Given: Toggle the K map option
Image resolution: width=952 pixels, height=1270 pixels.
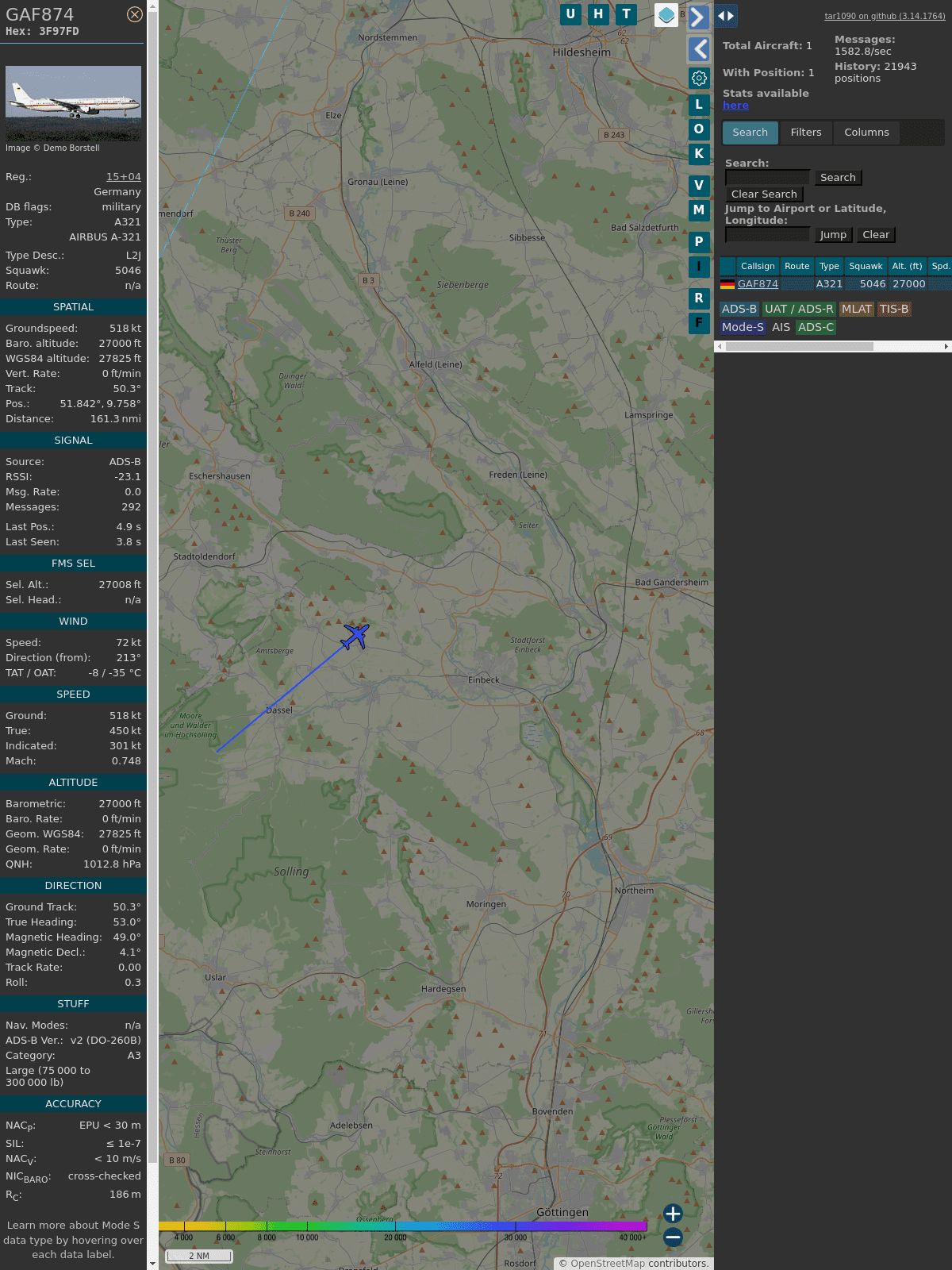Looking at the screenshot, I should click(699, 153).
